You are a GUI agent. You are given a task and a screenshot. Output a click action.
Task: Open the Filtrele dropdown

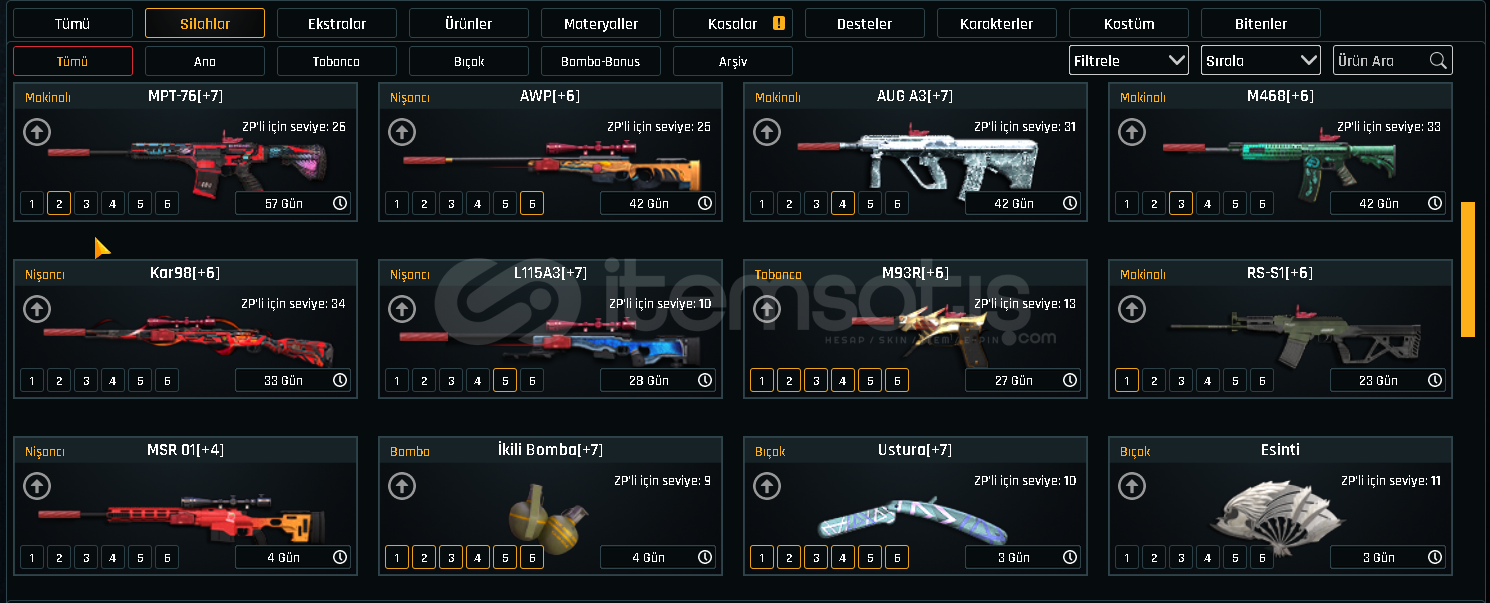tap(1129, 61)
